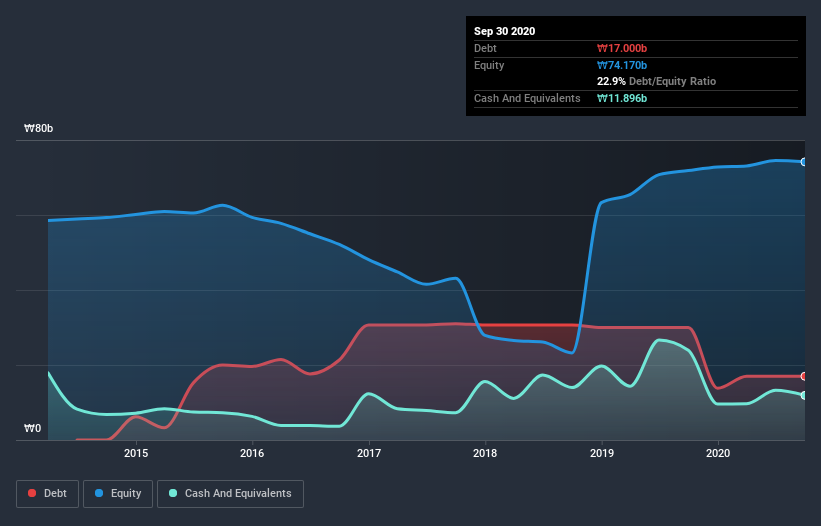This screenshot has width=821, height=526.
Task: Select the Equity endpoint marker on the blue line
Action: coord(804,162)
